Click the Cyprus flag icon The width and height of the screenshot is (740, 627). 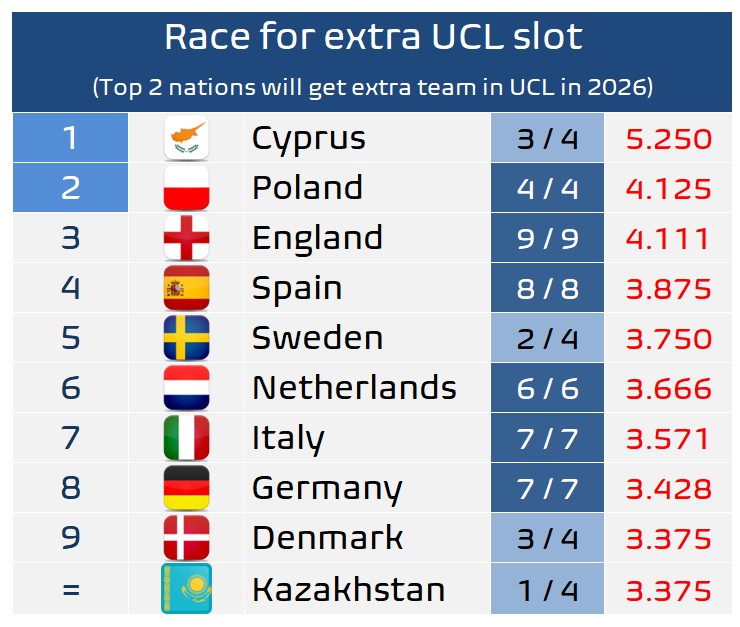[x=186, y=138]
